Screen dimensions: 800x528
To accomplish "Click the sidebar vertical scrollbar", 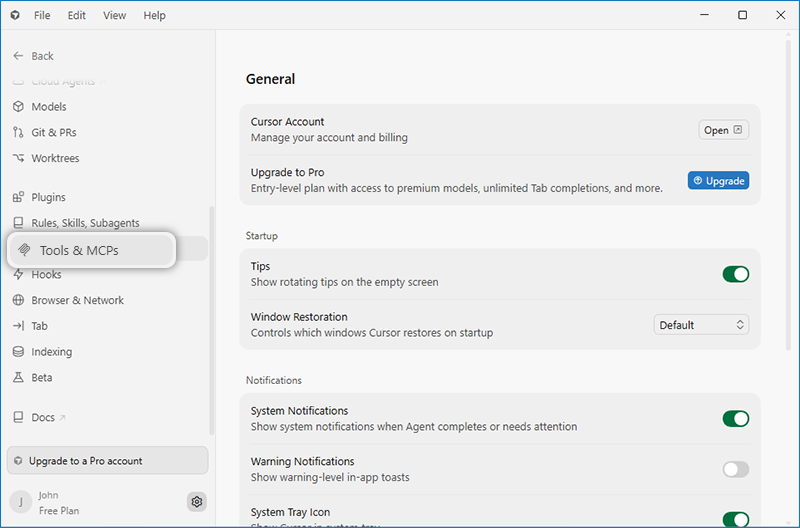I will coord(211,320).
